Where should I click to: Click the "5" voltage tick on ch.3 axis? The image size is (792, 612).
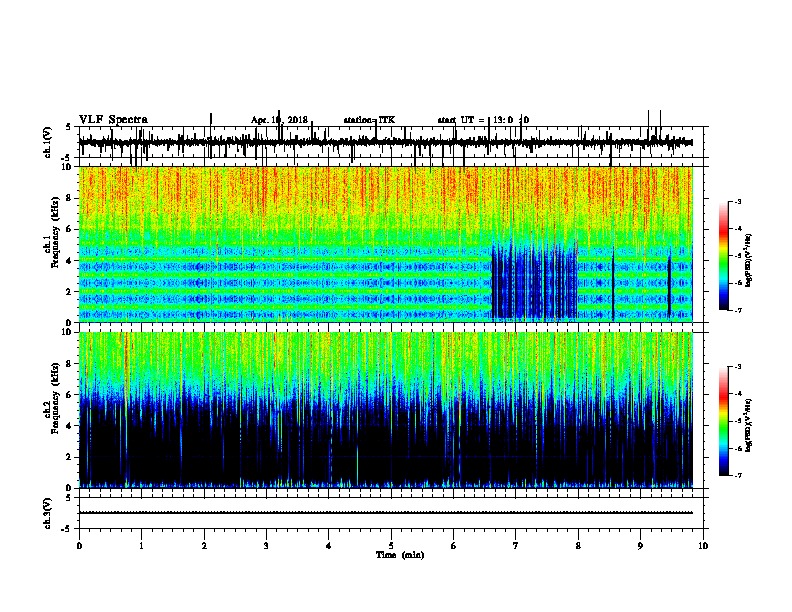[x=70, y=498]
